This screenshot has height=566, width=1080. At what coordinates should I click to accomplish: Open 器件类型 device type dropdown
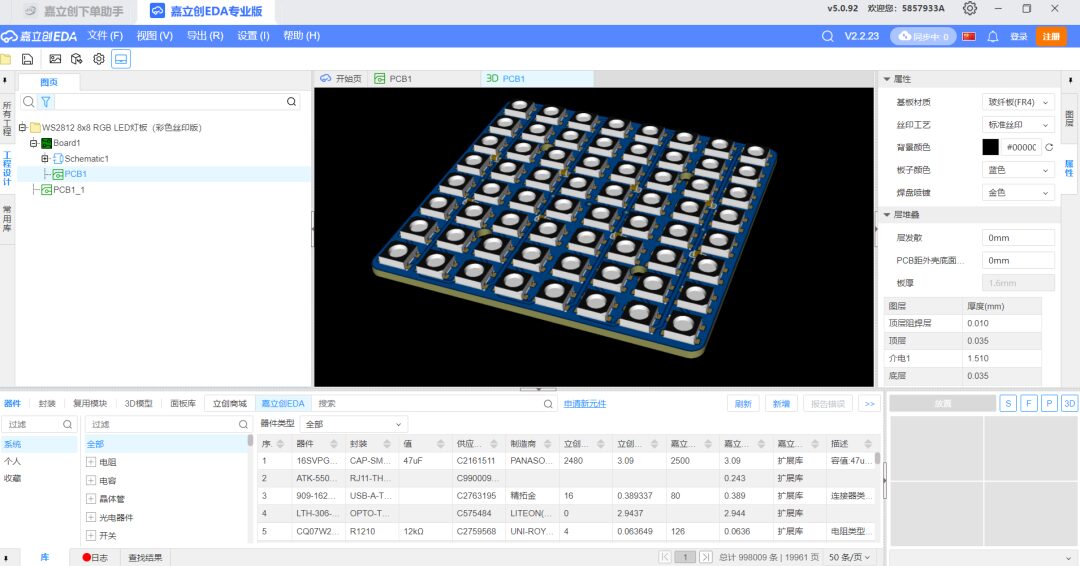353,424
